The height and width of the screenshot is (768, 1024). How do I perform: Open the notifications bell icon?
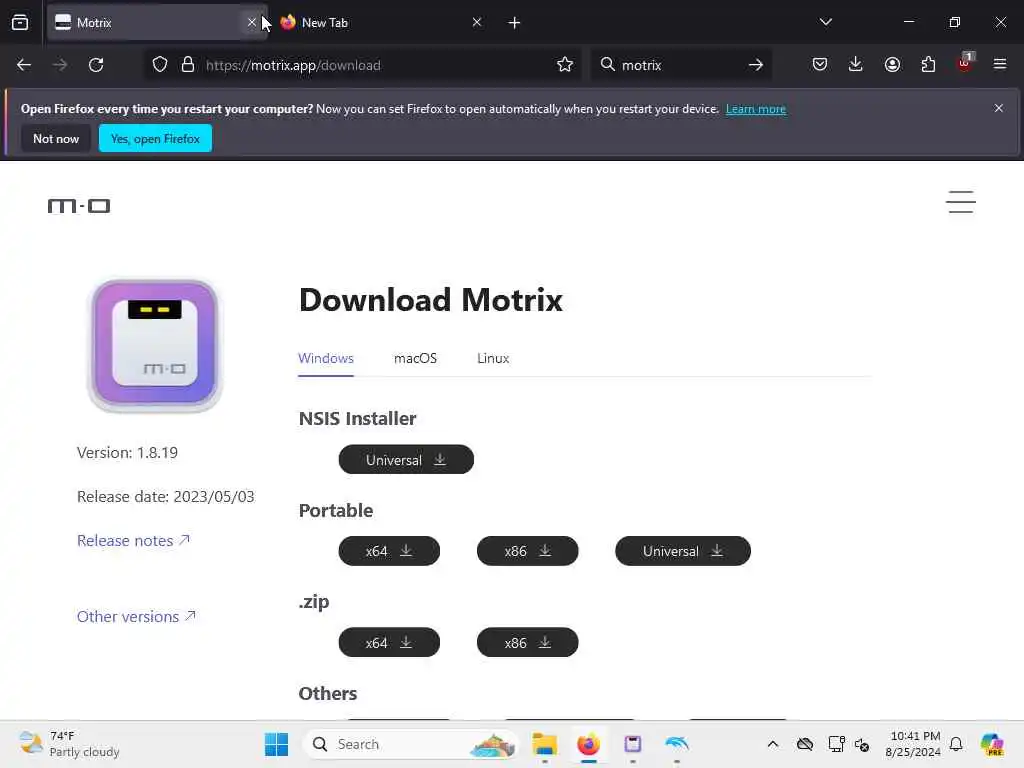pos(956,744)
